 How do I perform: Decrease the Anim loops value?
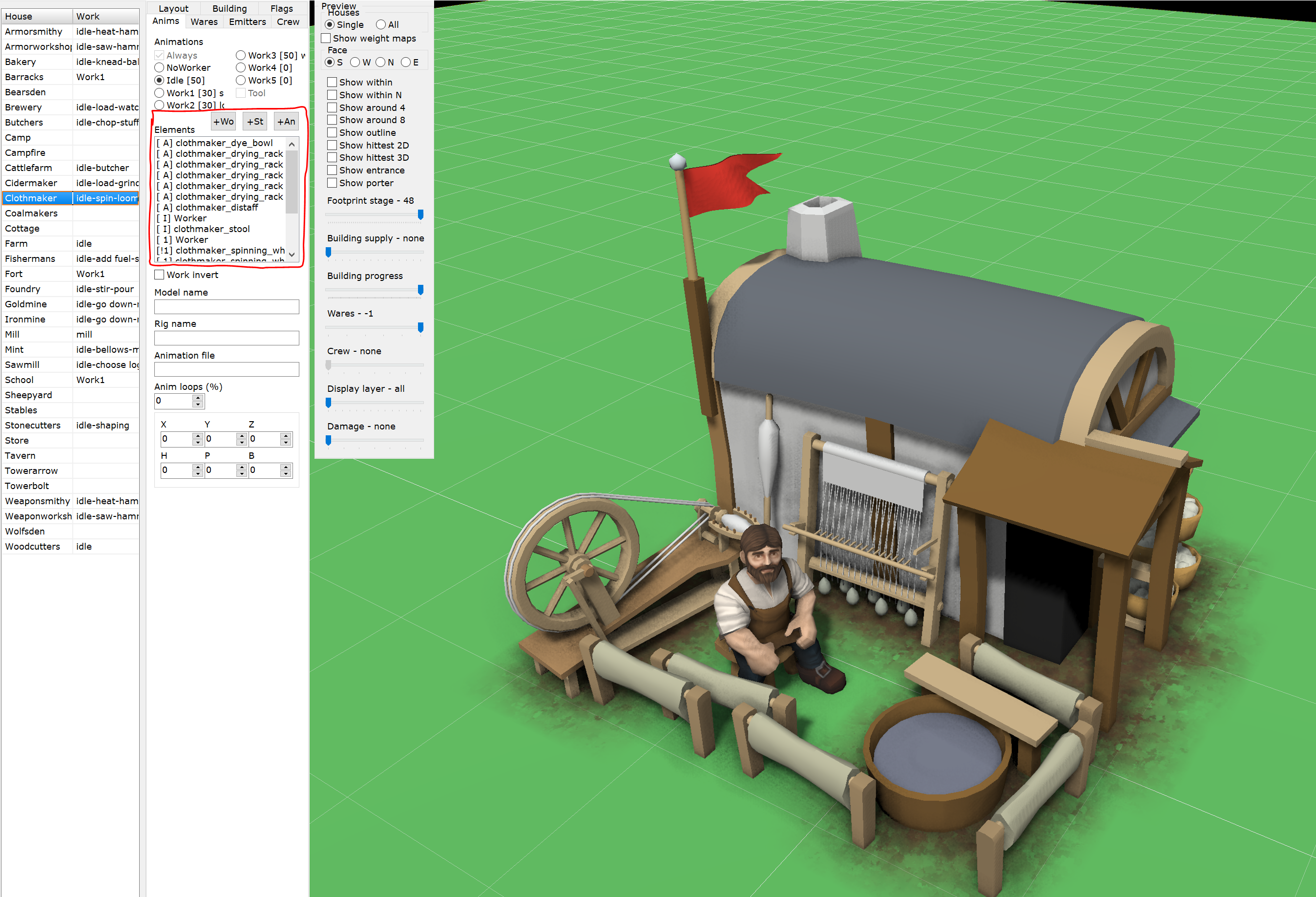(x=198, y=405)
